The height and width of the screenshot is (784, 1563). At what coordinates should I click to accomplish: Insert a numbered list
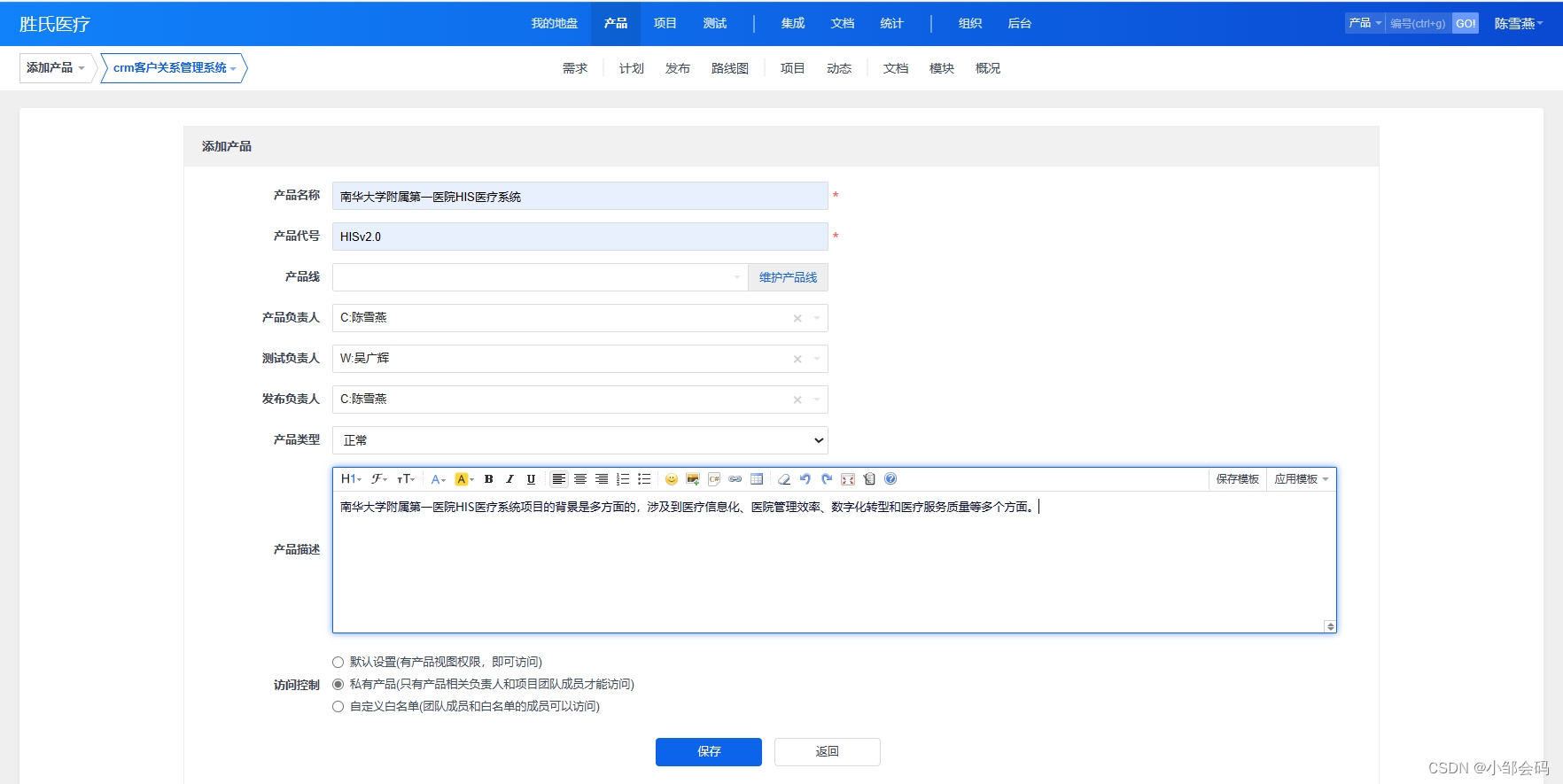click(x=623, y=479)
